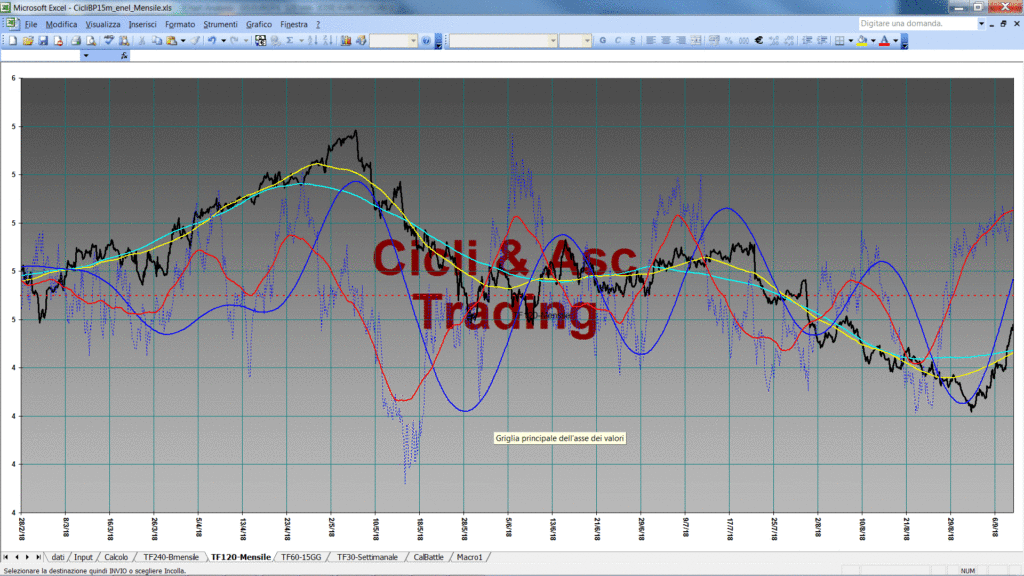The height and width of the screenshot is (576, 1024).
Task: Switch to the CalBattle sheet tab
Action: click(428, 557)
